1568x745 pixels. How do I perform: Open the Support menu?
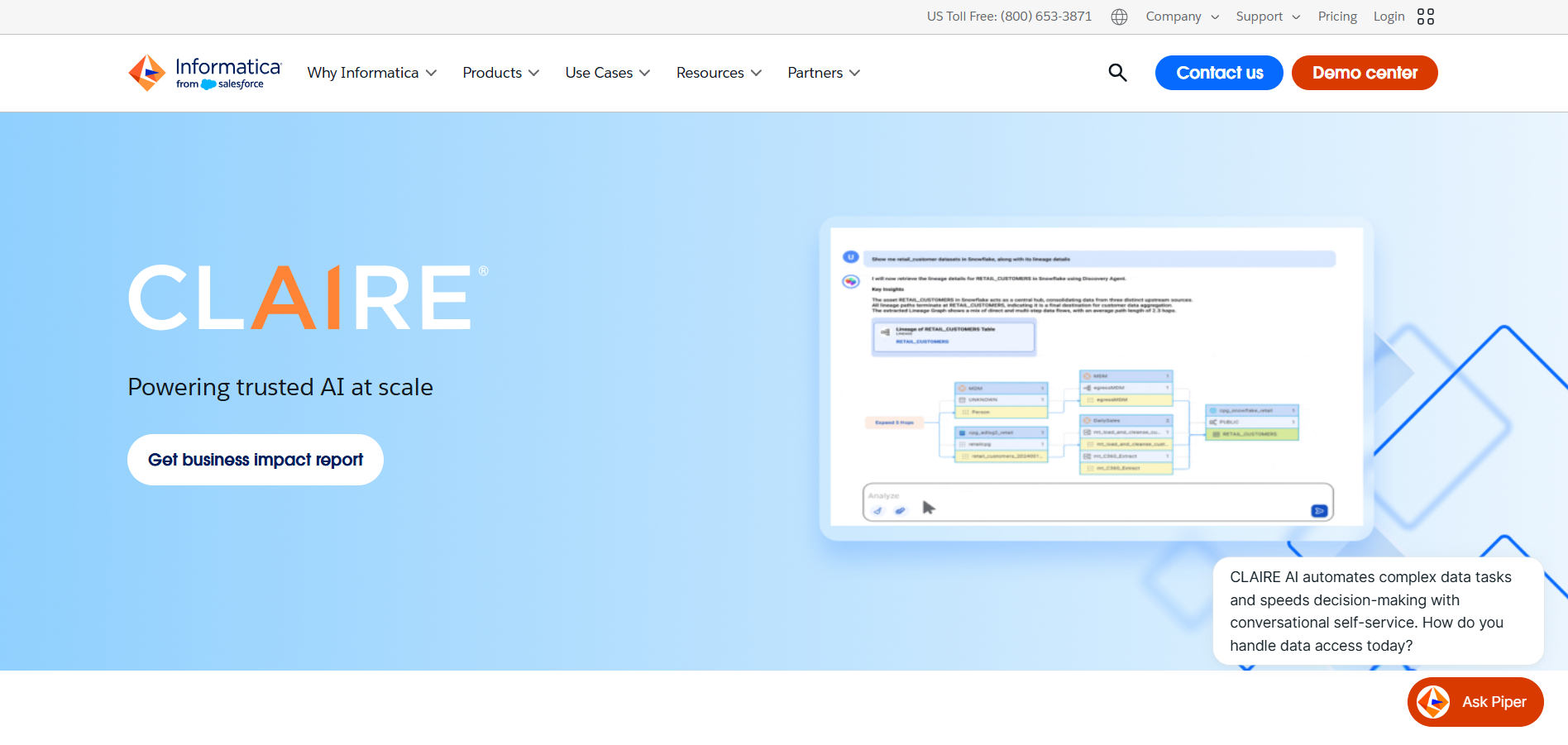pyautogui.click(x=1268, y=17)
